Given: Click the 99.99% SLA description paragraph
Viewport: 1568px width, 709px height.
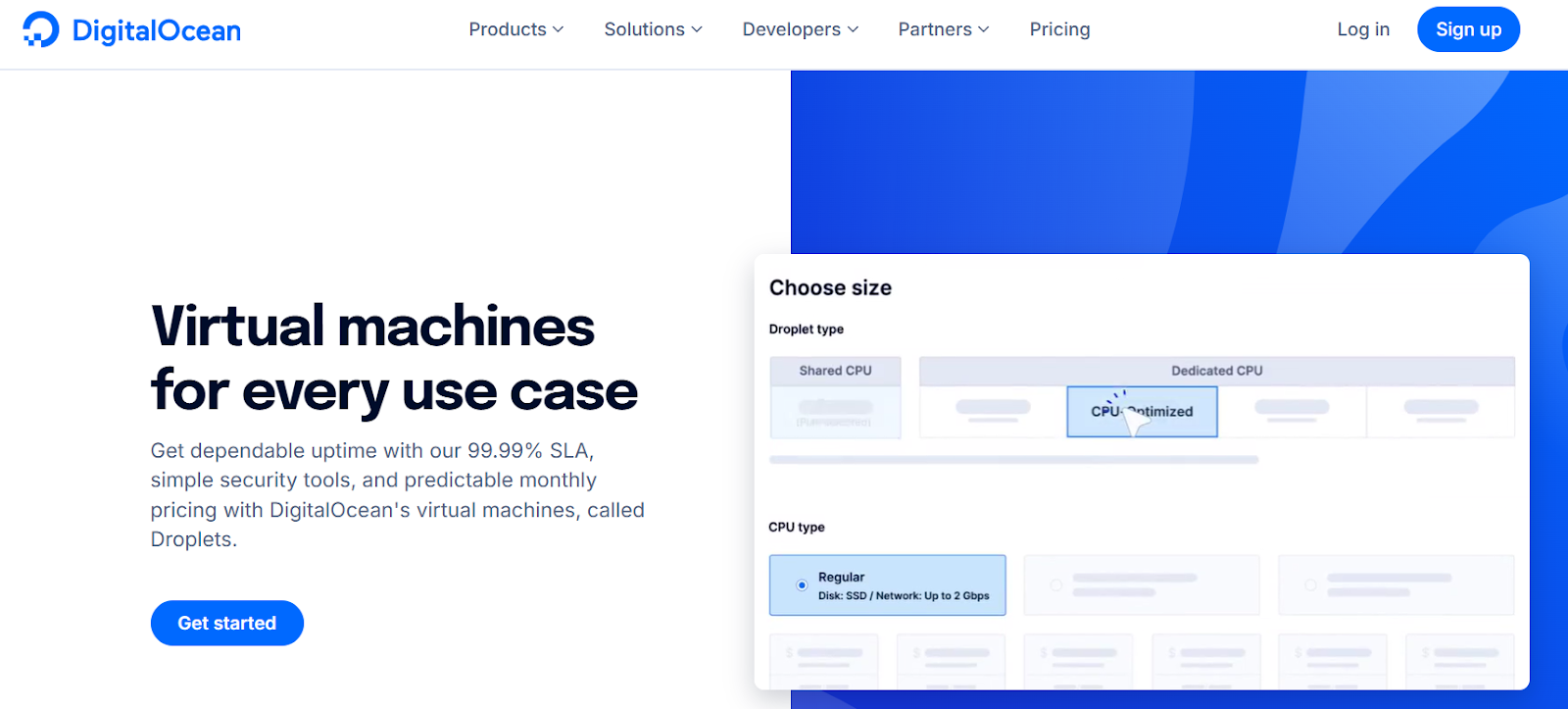Looking at the screenshot, I should click(397, 495).
